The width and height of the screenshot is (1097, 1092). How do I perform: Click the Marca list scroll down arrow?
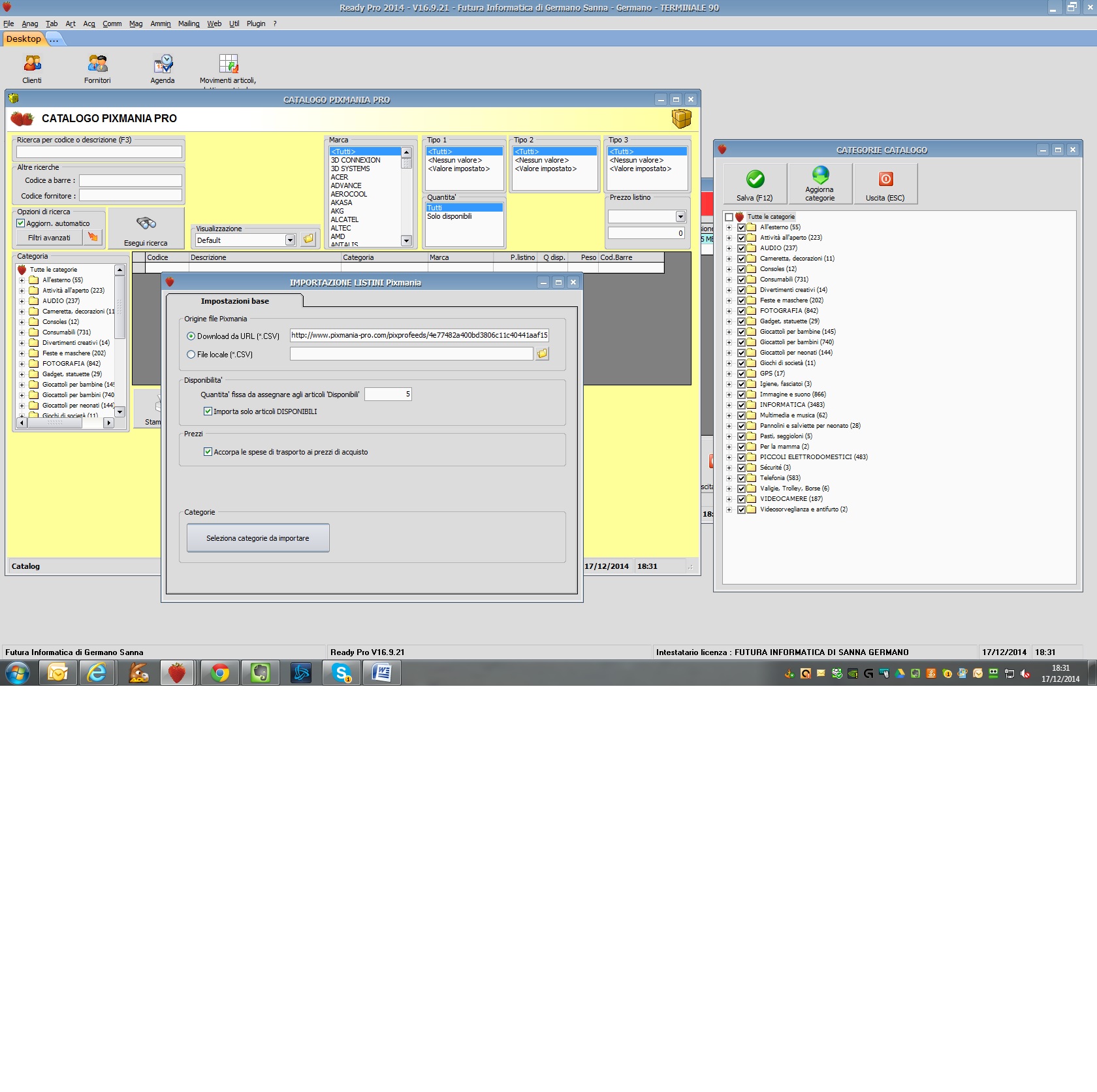pyautogui.click(x=406, y=241)
